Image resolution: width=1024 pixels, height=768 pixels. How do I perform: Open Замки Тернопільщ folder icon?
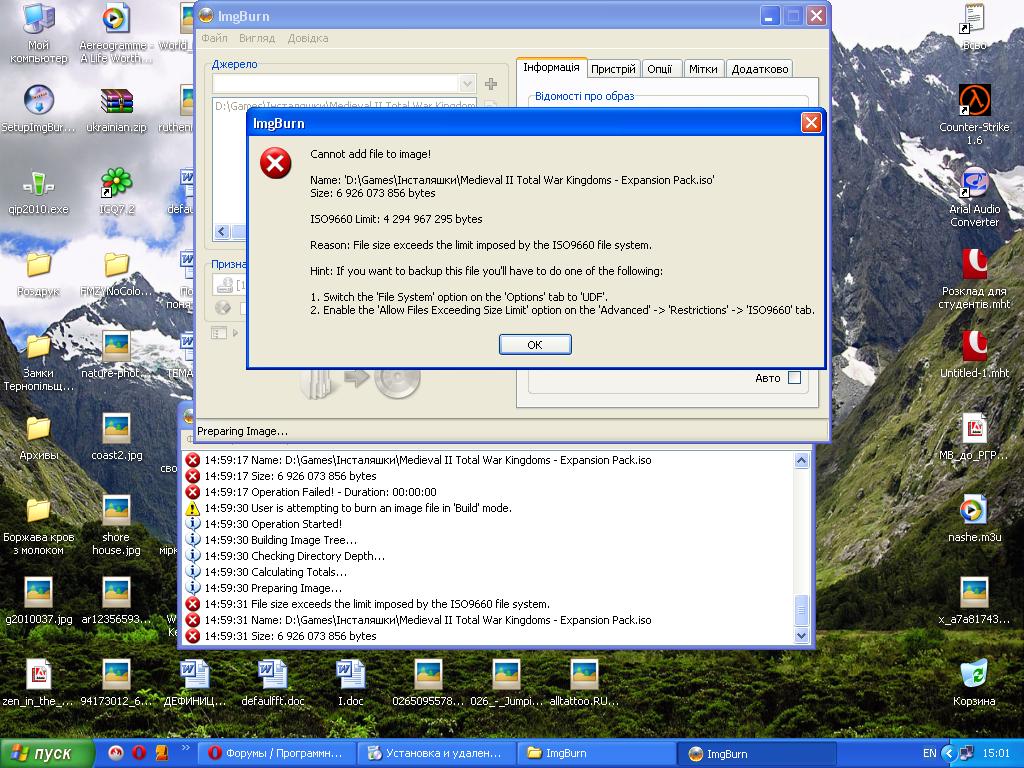[x=39, y=362]
